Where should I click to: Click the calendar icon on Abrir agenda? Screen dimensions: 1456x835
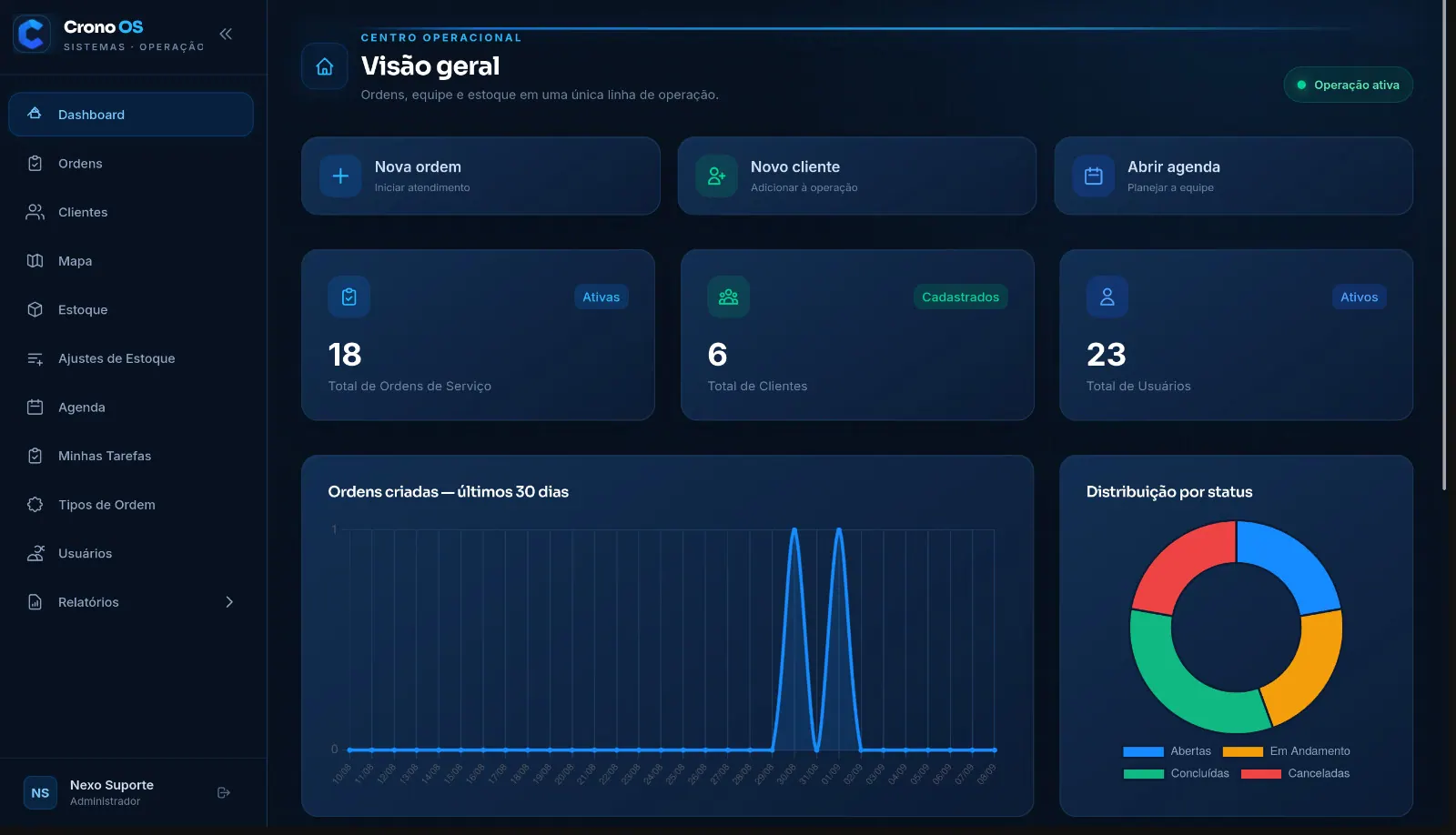point(1094,176)
